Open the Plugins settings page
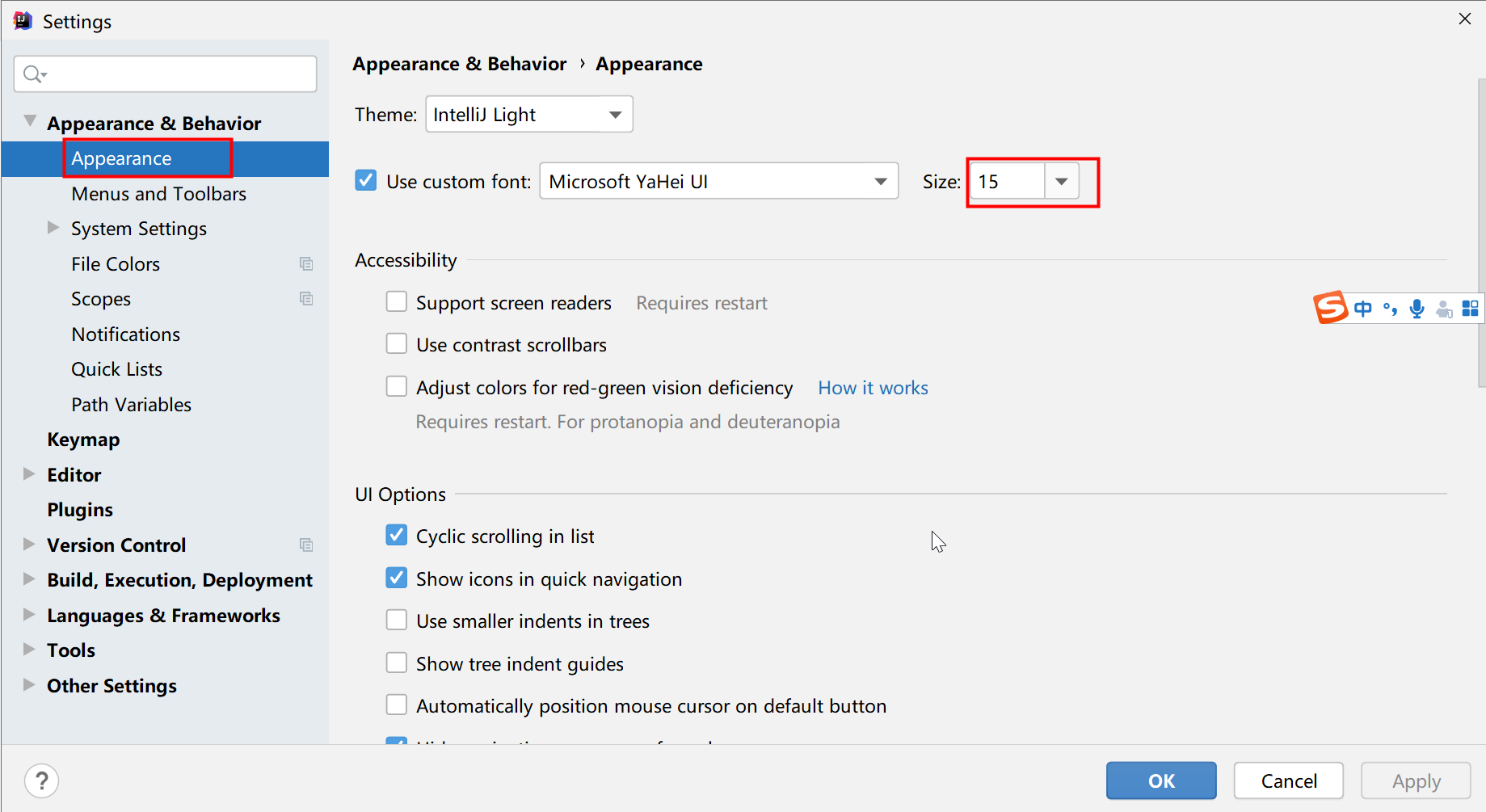The image size is (1486, 812). pos(165,510)
